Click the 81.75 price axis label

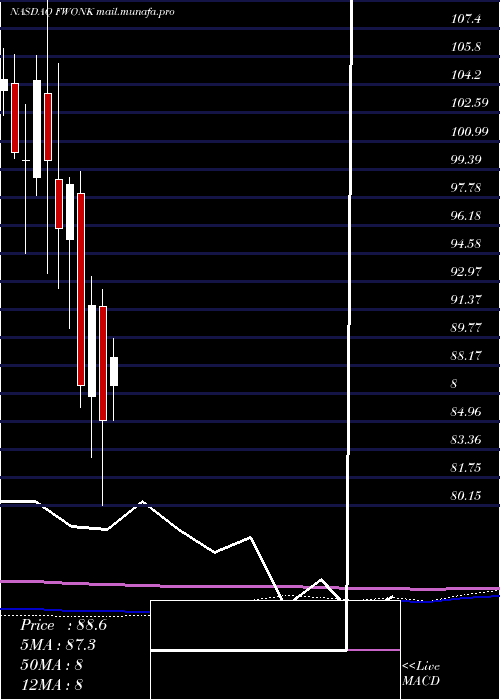point(466,468)
